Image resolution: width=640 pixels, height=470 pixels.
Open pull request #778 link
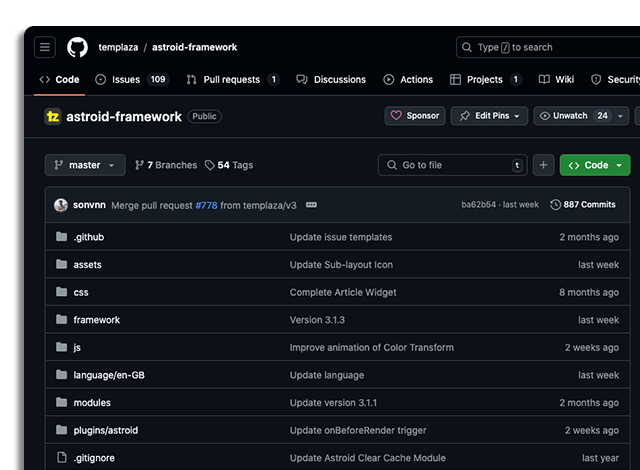206,205
